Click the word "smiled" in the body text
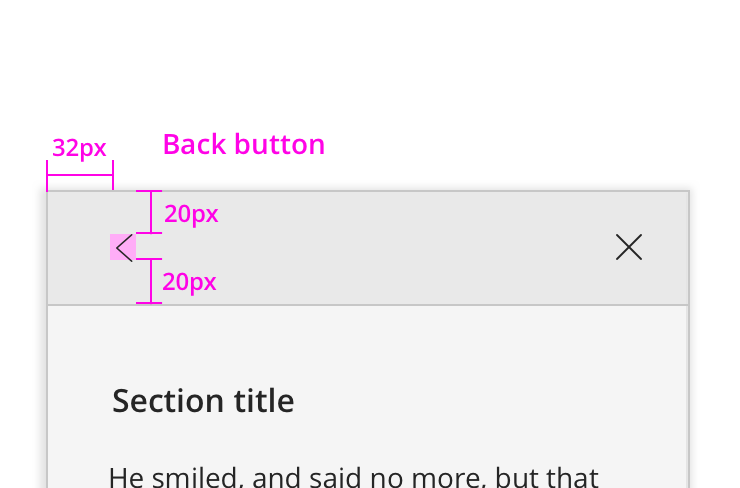 (197, 476)
